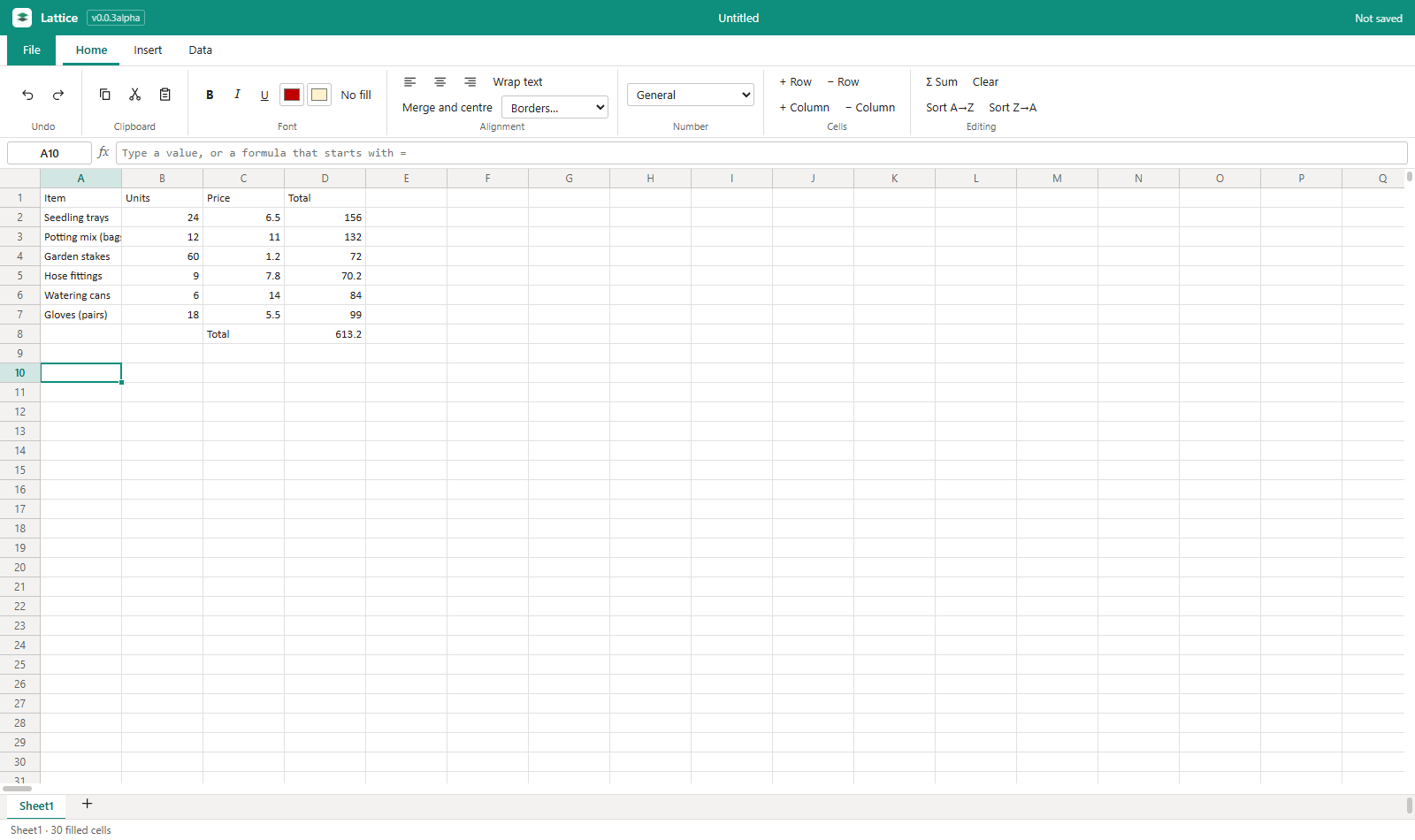Click the Redo arrow icon
This screenshot has height=840, width=1415.
tap(58, 95)
